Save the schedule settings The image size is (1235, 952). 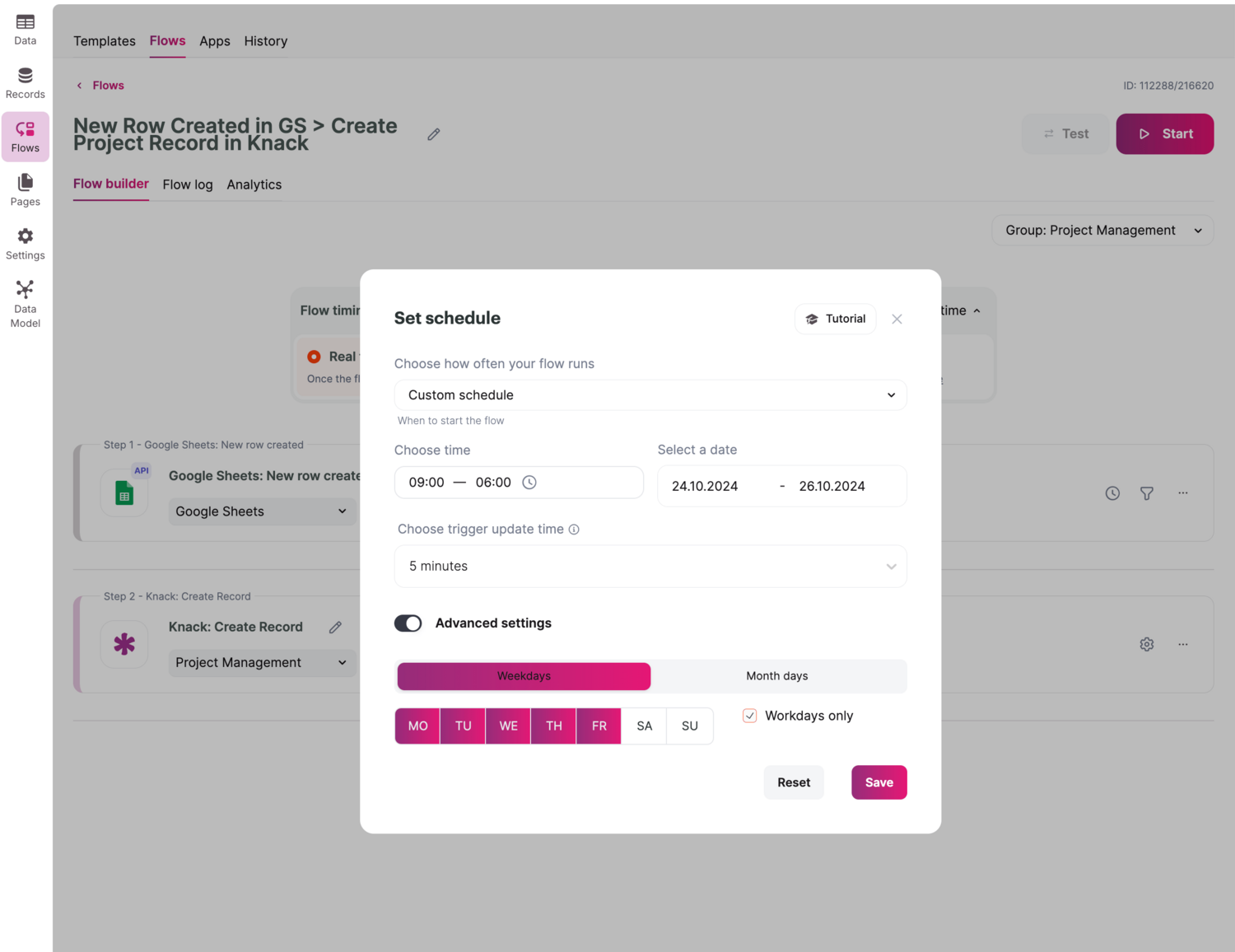click(878, 782)
